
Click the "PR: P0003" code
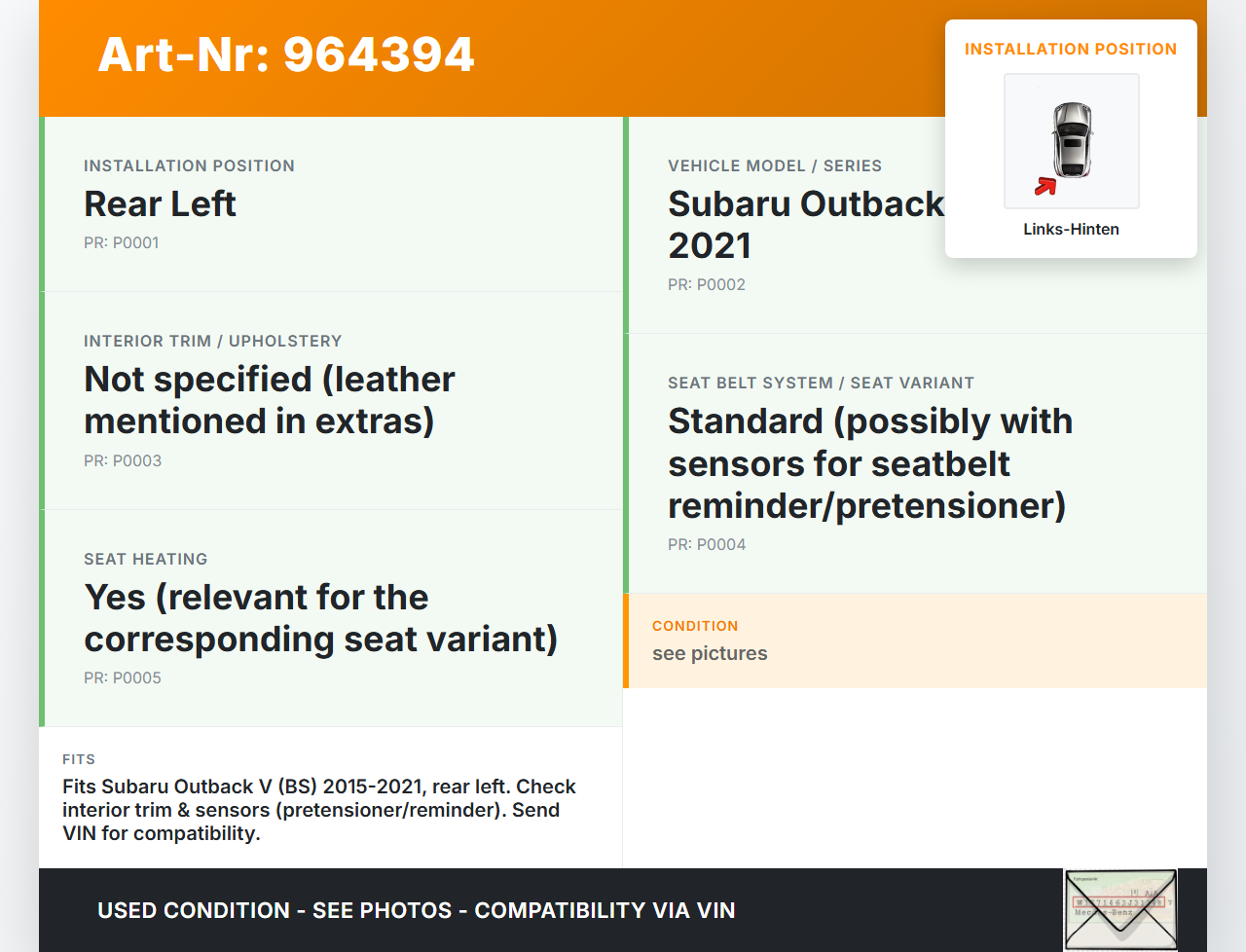click(x=123, y=461)
